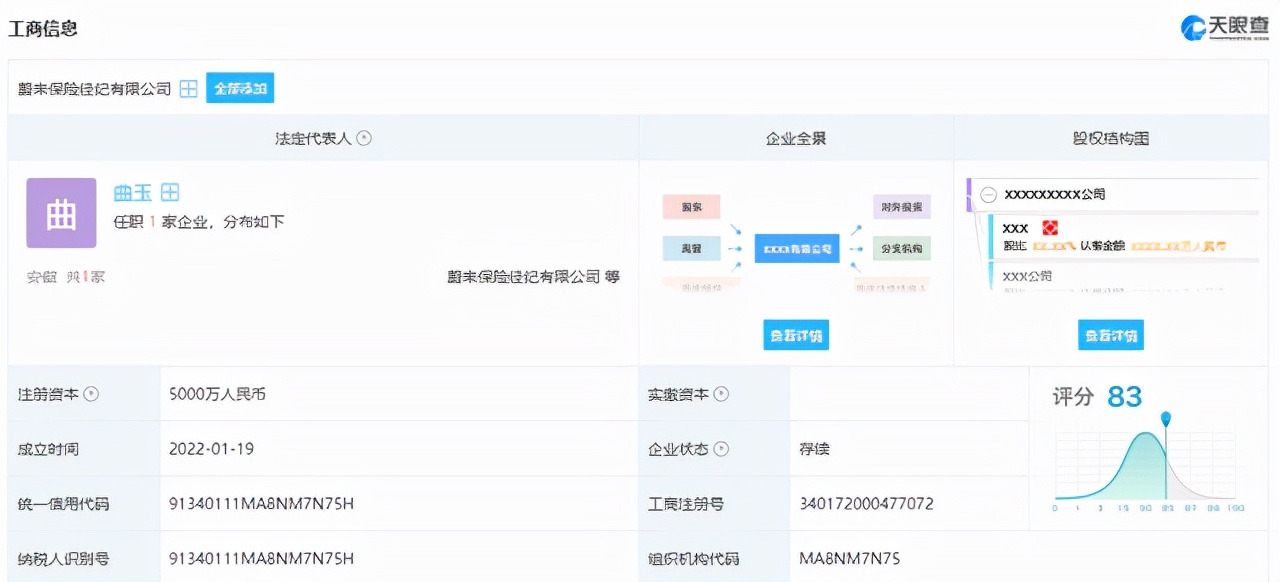
Task: Click the info icon next to 法定代表人
Action: 365,139
